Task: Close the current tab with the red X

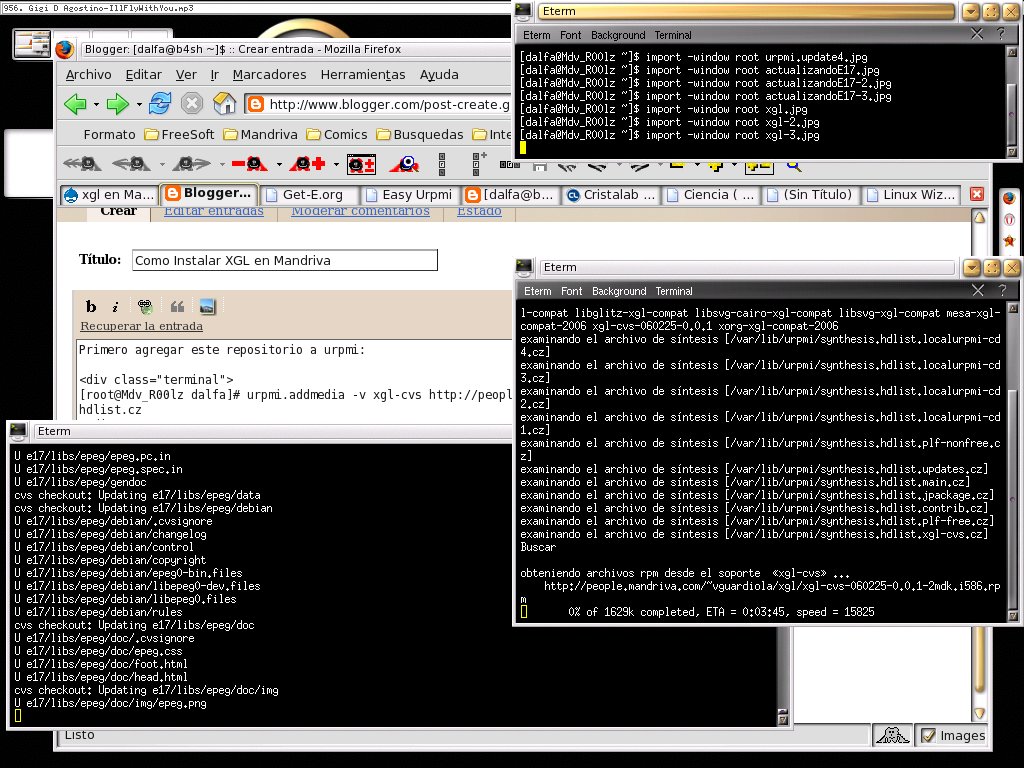Action: (x=977, y=194)
